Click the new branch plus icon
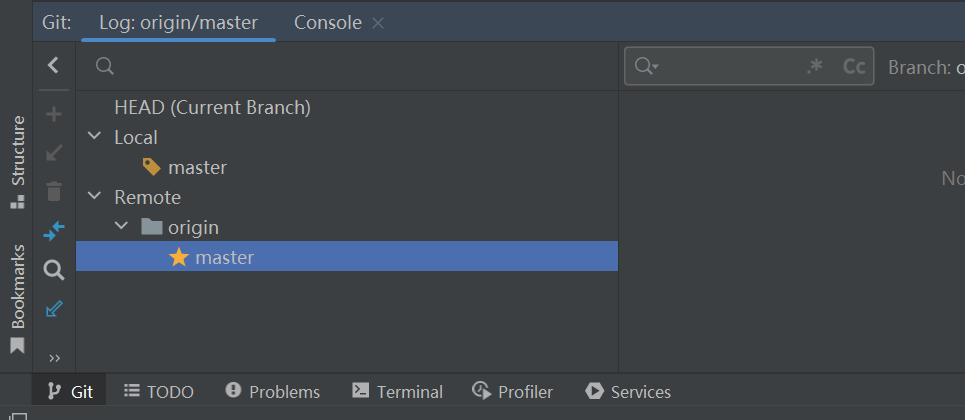The image size is (965, 420). (54, 114)
